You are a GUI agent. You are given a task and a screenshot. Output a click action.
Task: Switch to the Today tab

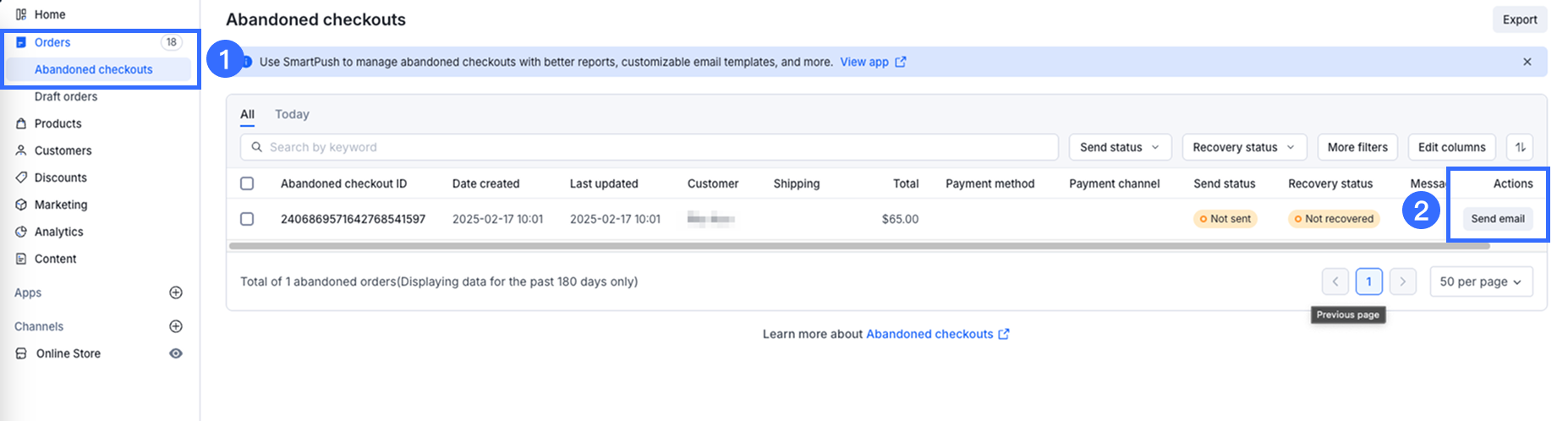[292, 114]
